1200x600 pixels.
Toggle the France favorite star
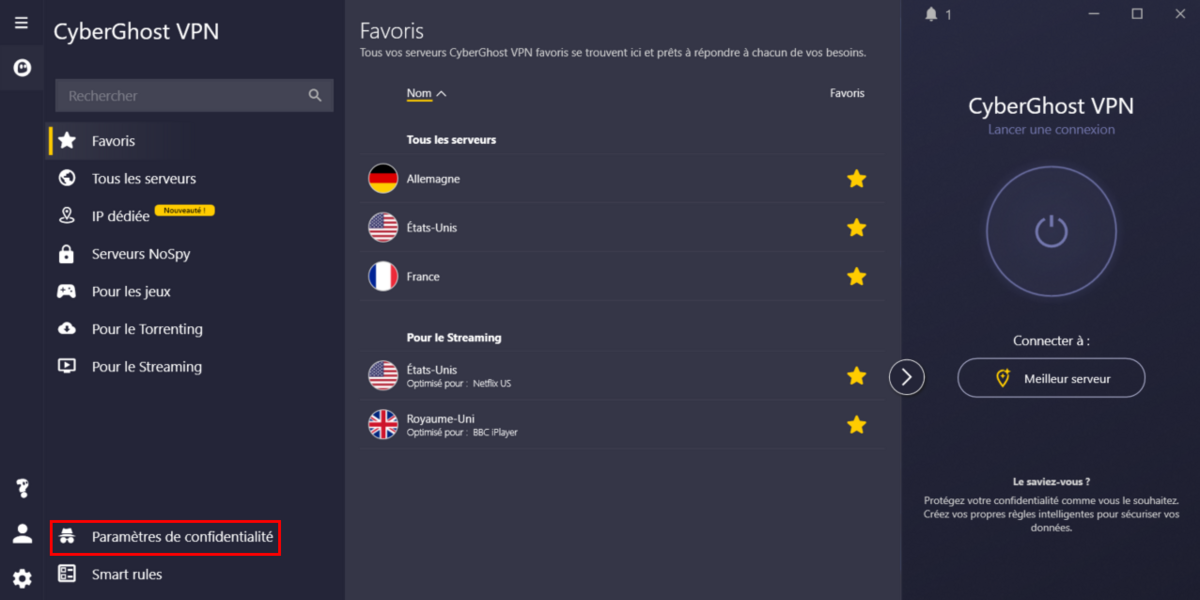tap(856, 276)
